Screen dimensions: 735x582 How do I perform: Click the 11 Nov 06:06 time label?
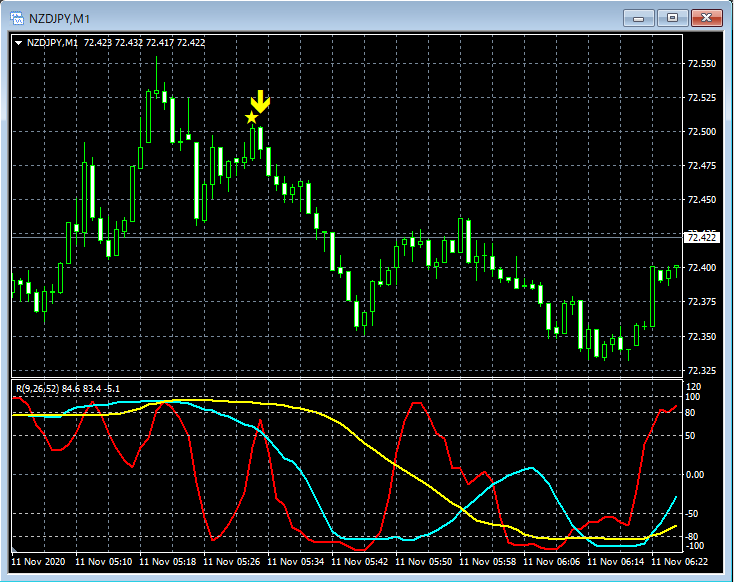[x=552, y=561]
